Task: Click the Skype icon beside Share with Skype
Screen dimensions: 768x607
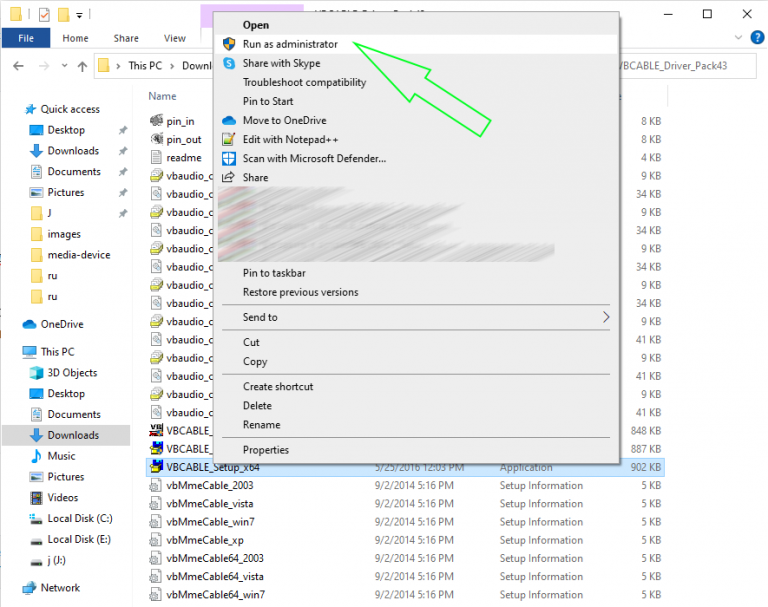Action: tap(228, 63)
